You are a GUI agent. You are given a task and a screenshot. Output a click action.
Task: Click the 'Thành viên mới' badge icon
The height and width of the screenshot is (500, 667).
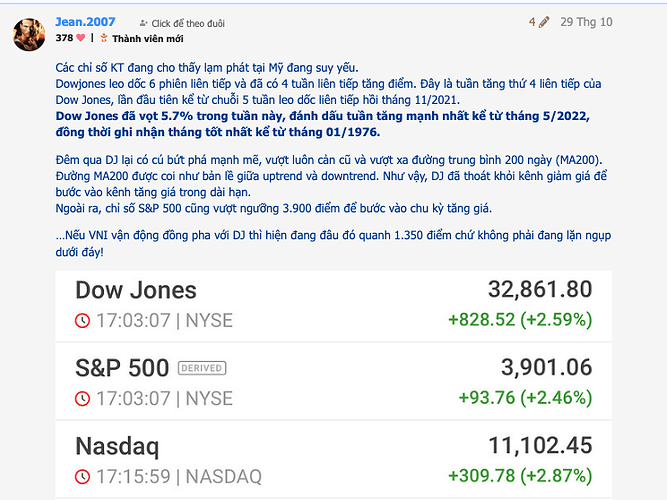[104, 38]
